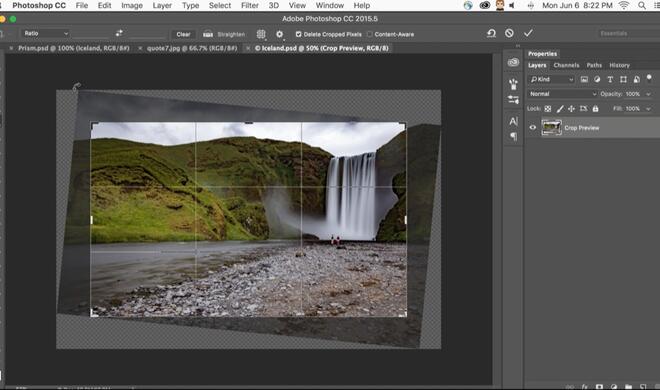This screenshot has width=660, height=390.
Task: Open crop overlay grid options
Action: (x=261, y=34)
